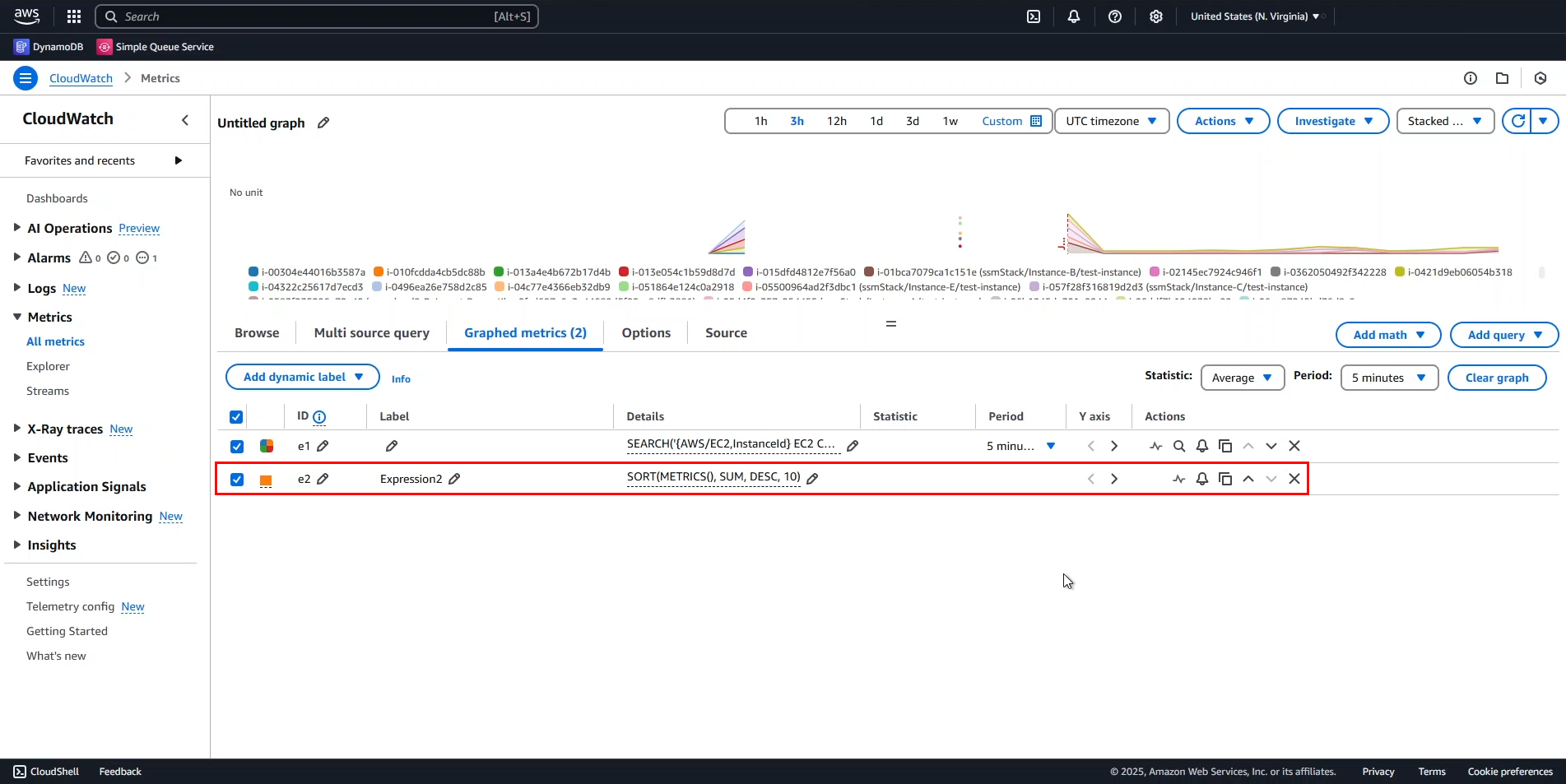Select the 12h time range
The height and width of the screenshot is (784, 1566).
[x=836, y=121]
